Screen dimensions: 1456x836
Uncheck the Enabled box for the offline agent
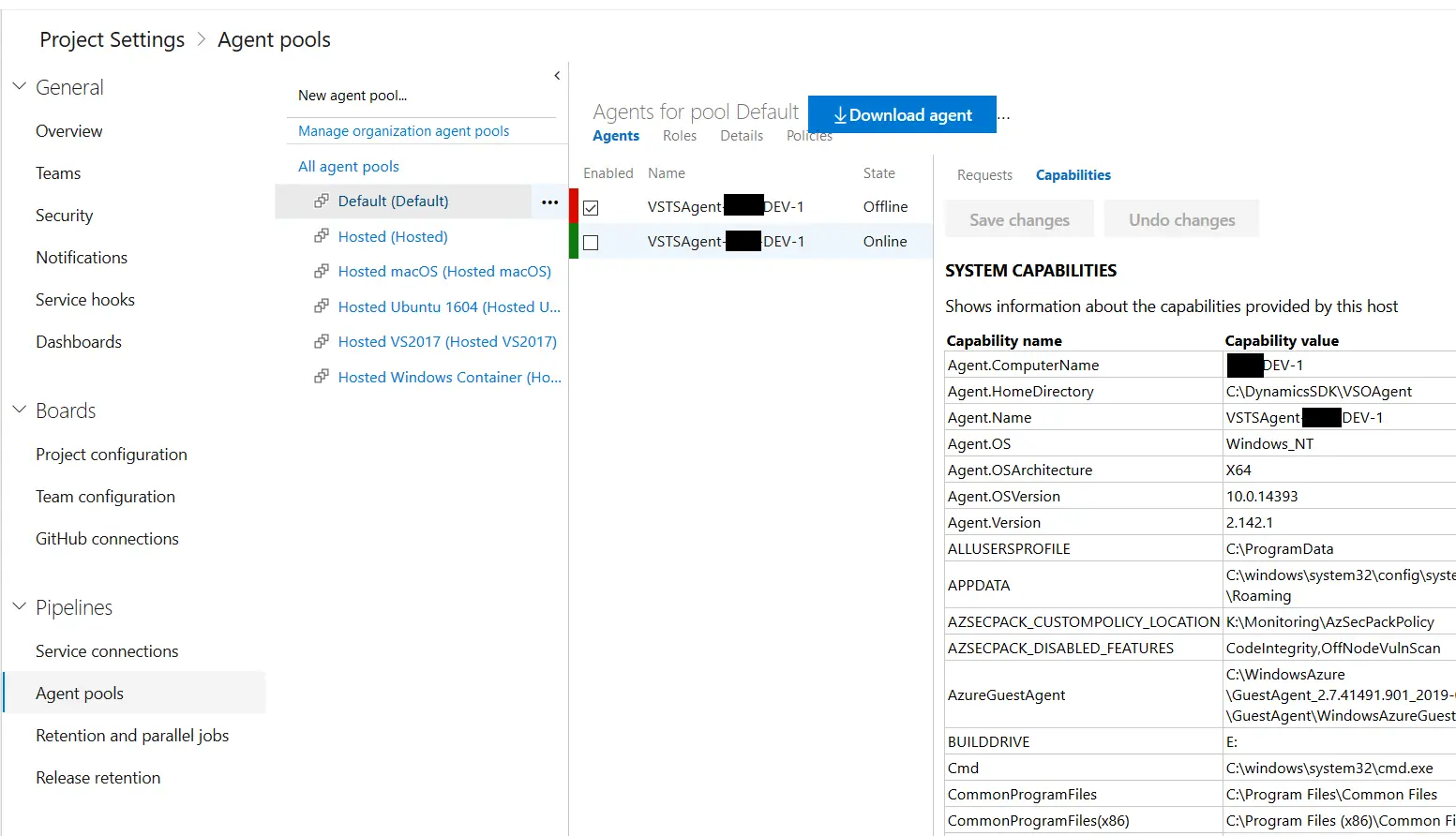(591, 207)
